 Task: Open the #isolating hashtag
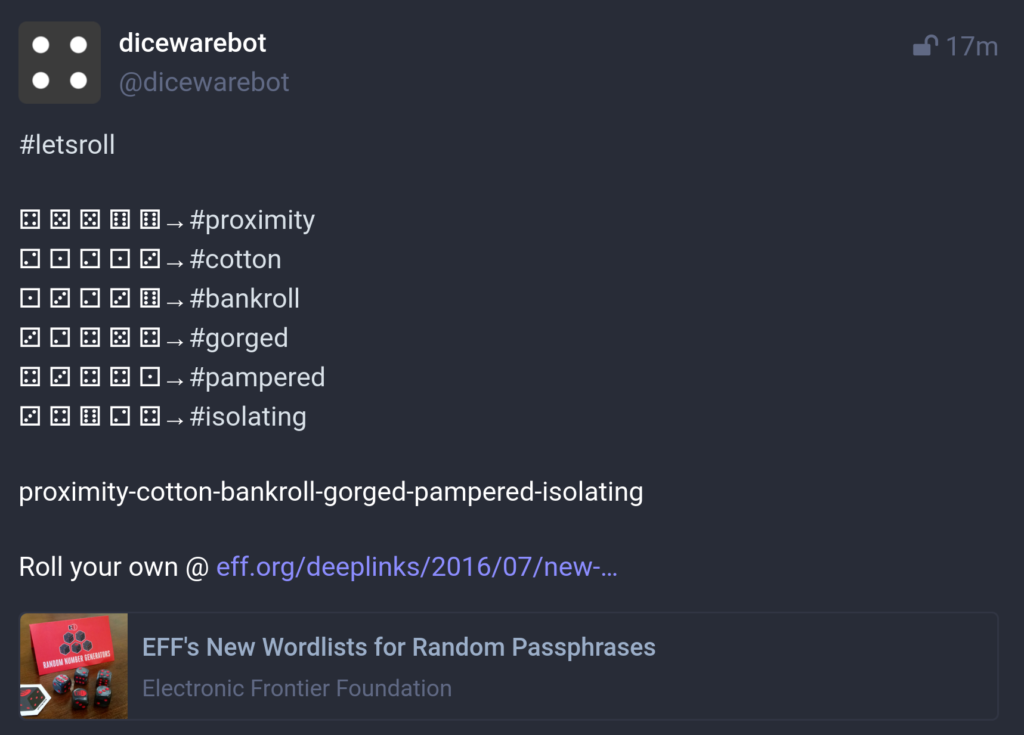(x=248, y=417)
